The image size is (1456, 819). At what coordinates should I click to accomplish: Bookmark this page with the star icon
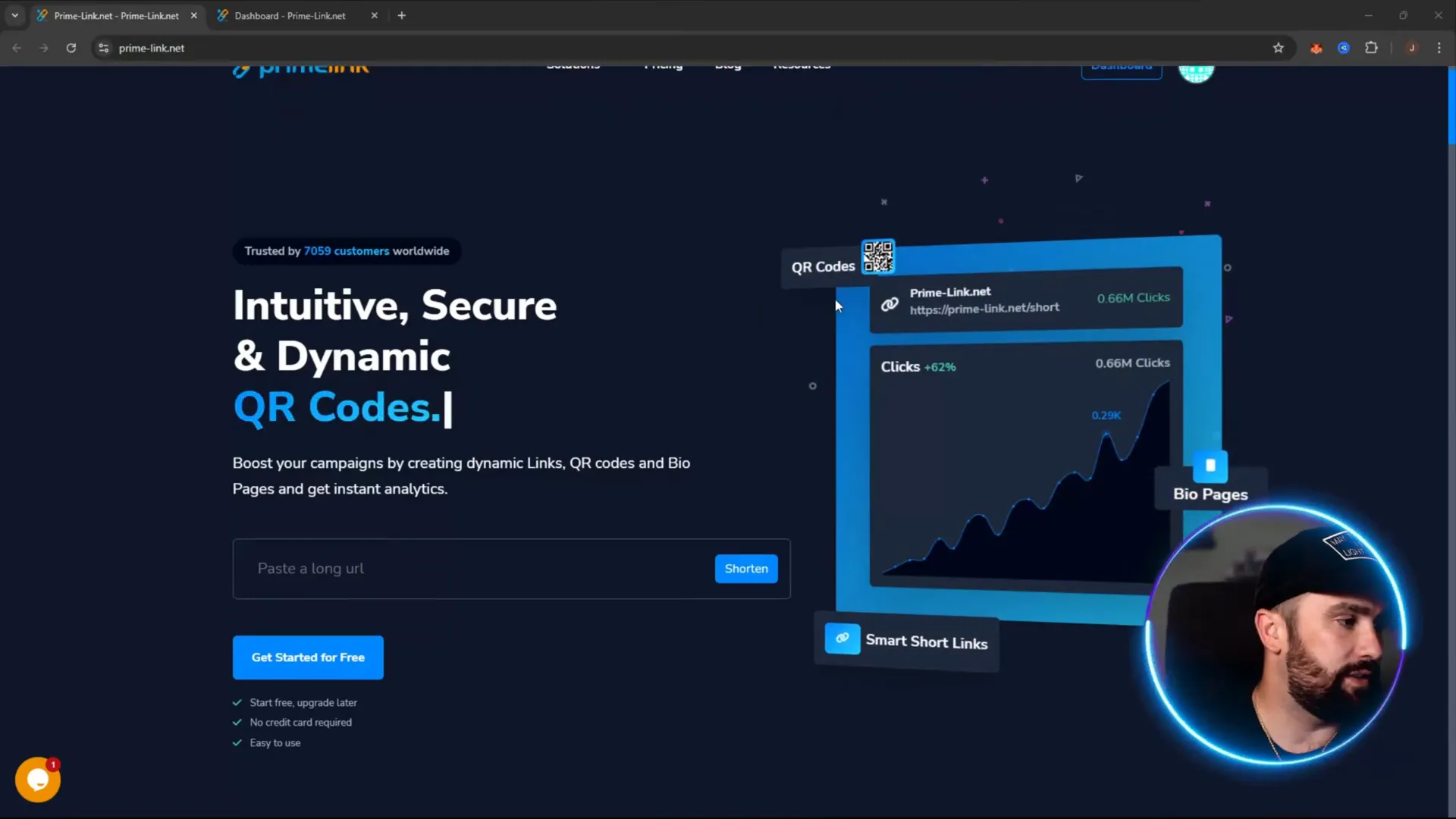click(x=1279, y=48)
